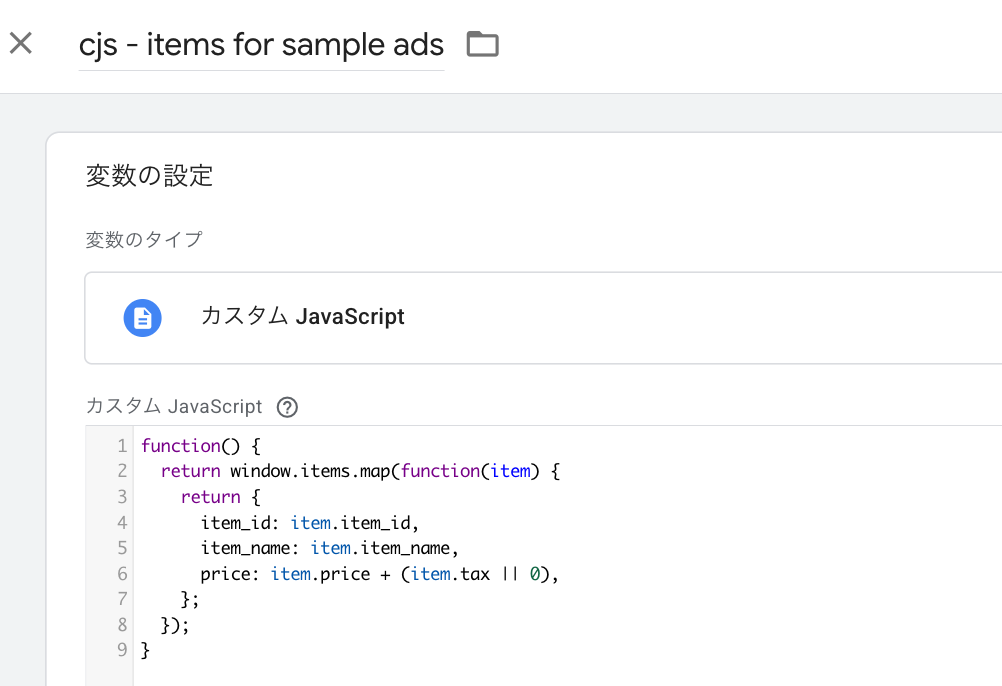This screenshot has width=1002, height=686.
Task: Click the closing brace on line 9
Action: [146, 650]
